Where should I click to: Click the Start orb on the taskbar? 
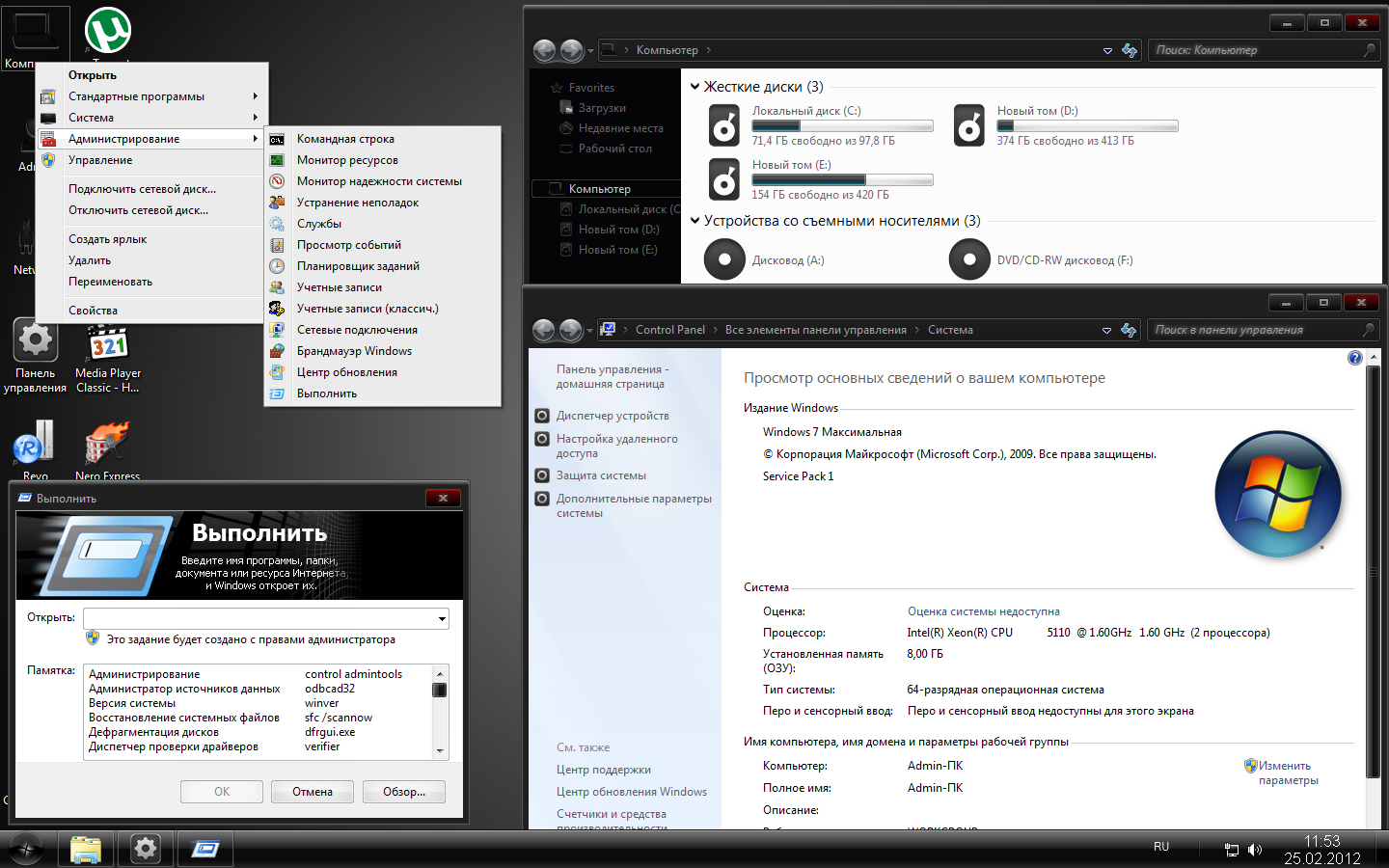[x=25, y=849]
